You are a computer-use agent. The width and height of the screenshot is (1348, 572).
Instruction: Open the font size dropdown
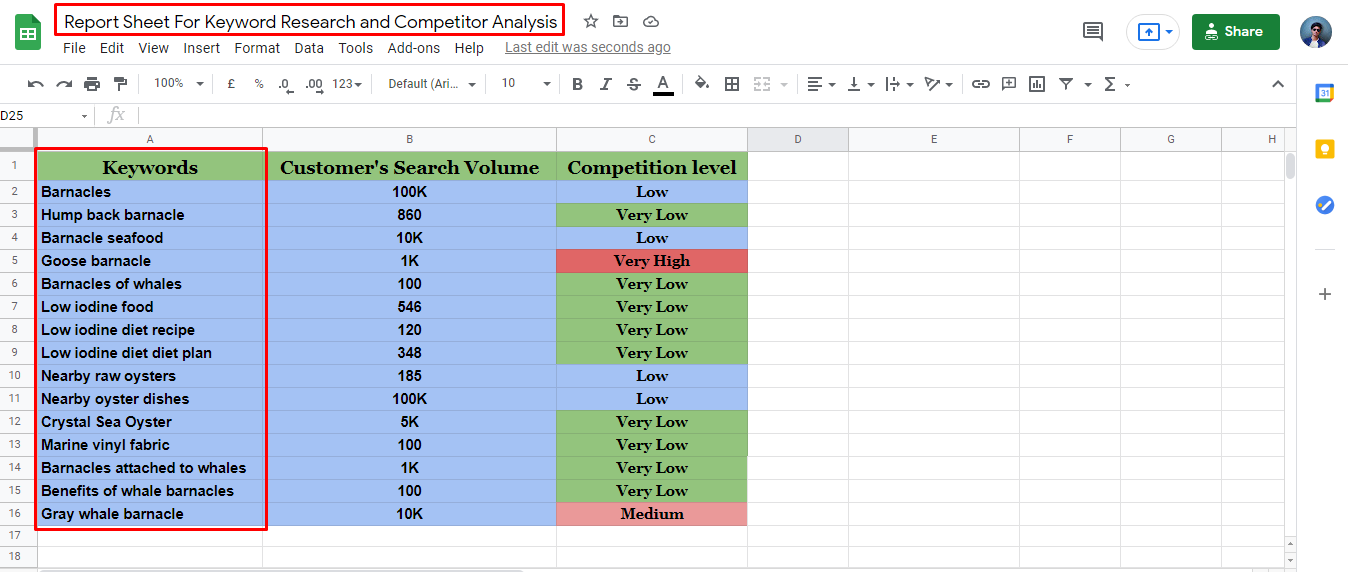(526, 84)
